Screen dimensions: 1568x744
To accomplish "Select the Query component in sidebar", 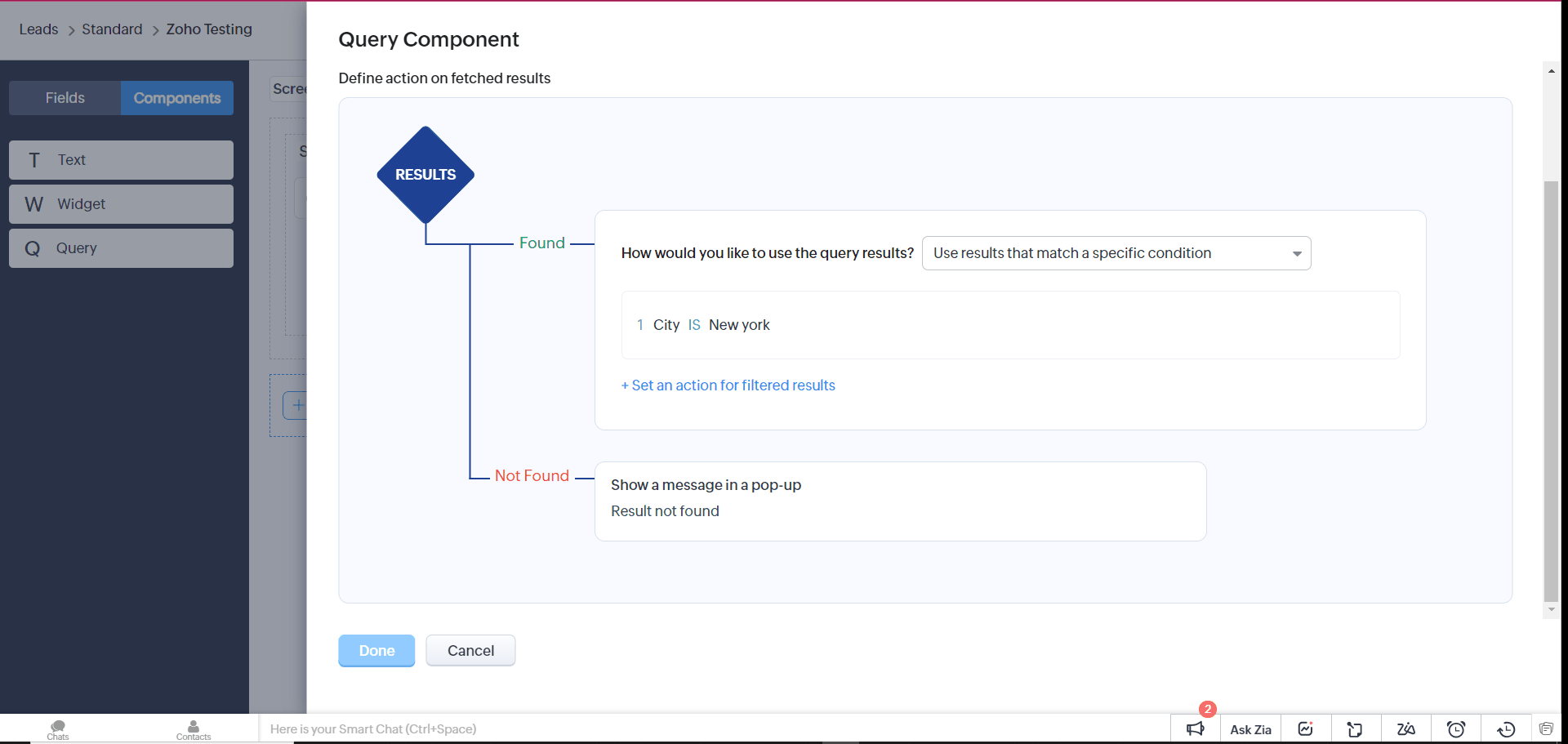I will coord(121,248).
